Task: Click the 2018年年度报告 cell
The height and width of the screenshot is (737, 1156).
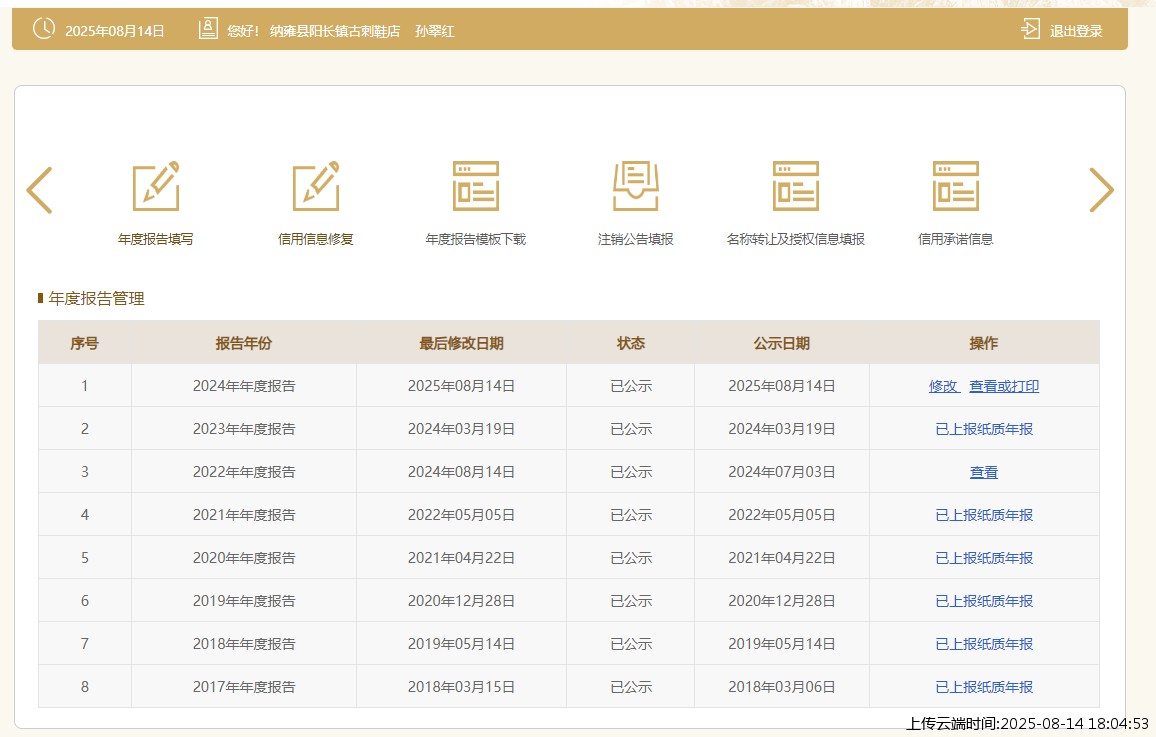Action: coord(244,644)
